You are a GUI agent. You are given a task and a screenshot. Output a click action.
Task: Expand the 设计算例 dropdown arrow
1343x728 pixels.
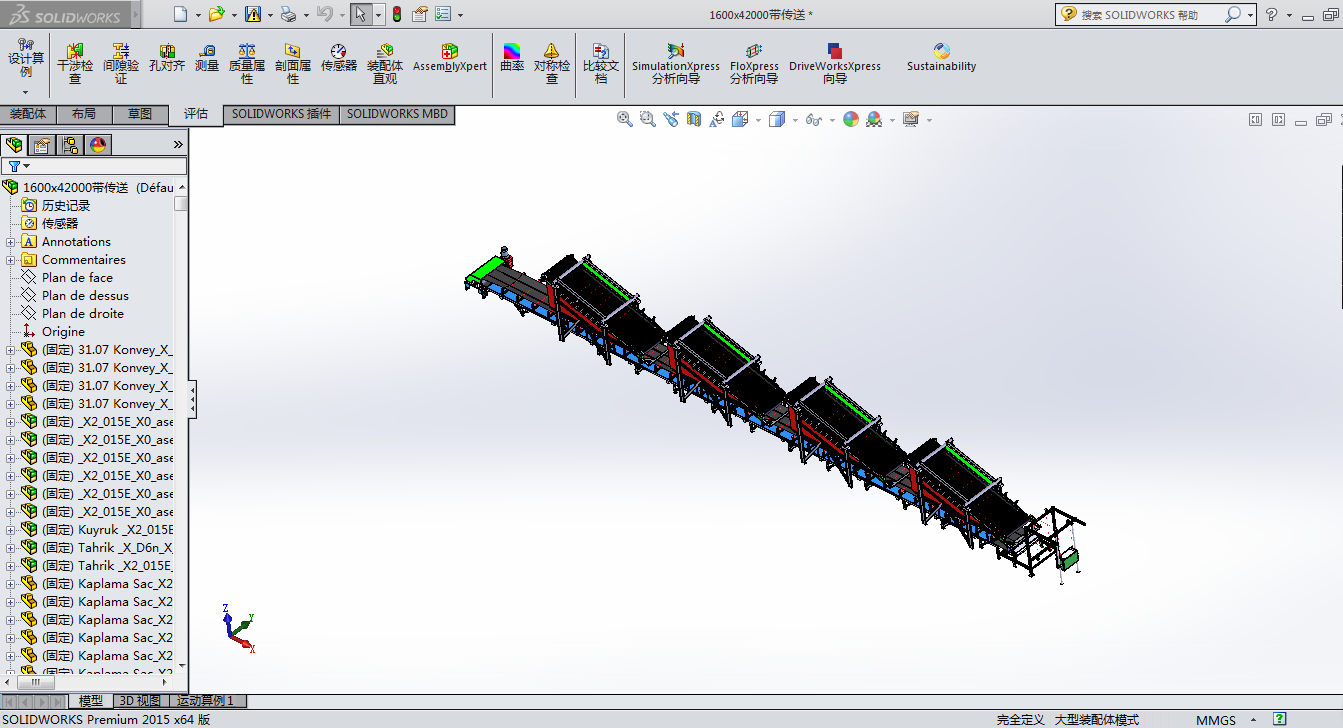click(x=26, y=92)
